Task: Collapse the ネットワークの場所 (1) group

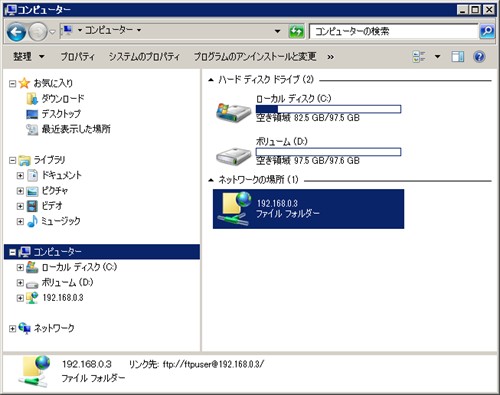Action: tap(211, 180)
